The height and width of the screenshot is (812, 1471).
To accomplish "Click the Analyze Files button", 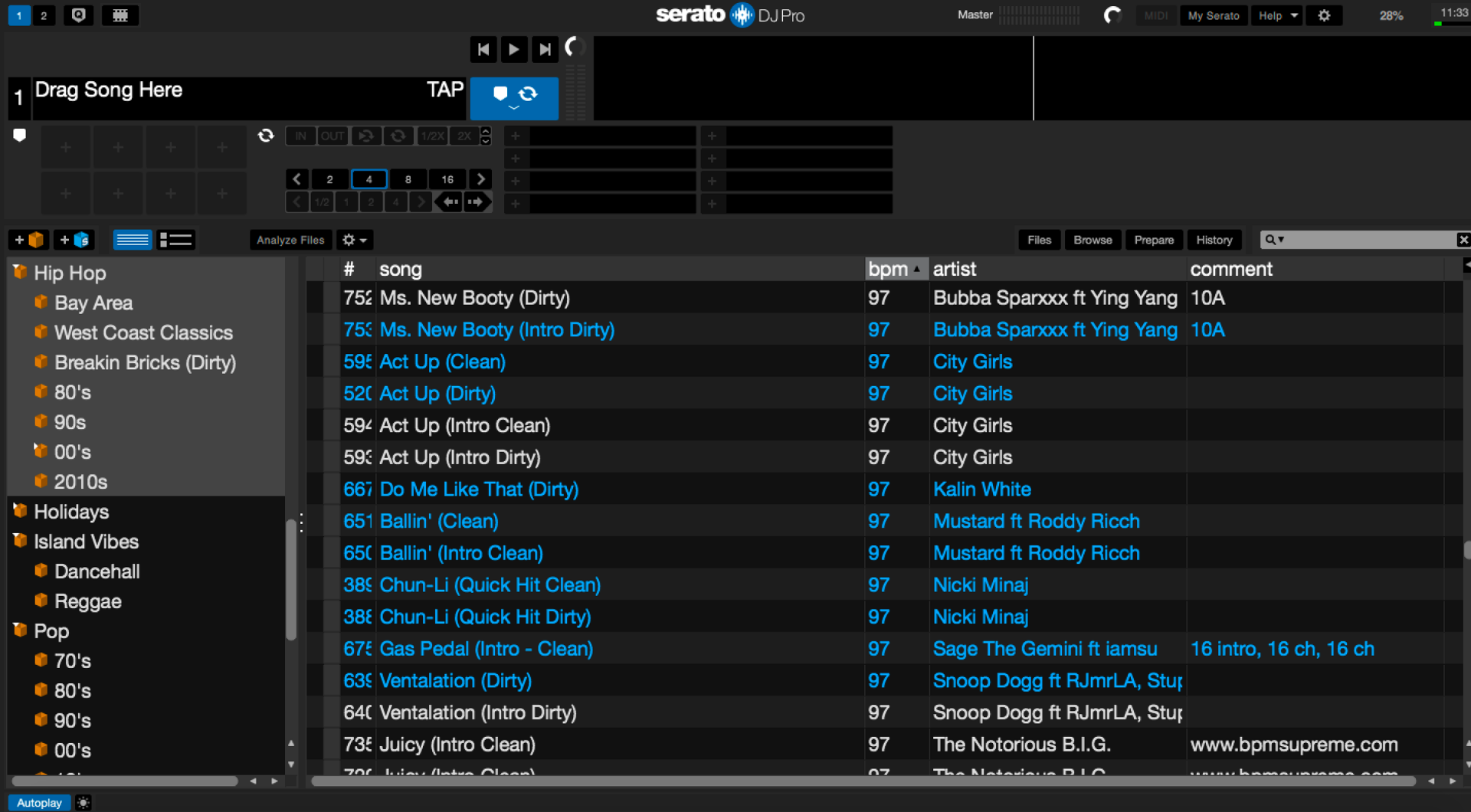I will pyautogui.click(x=290, y=240).
